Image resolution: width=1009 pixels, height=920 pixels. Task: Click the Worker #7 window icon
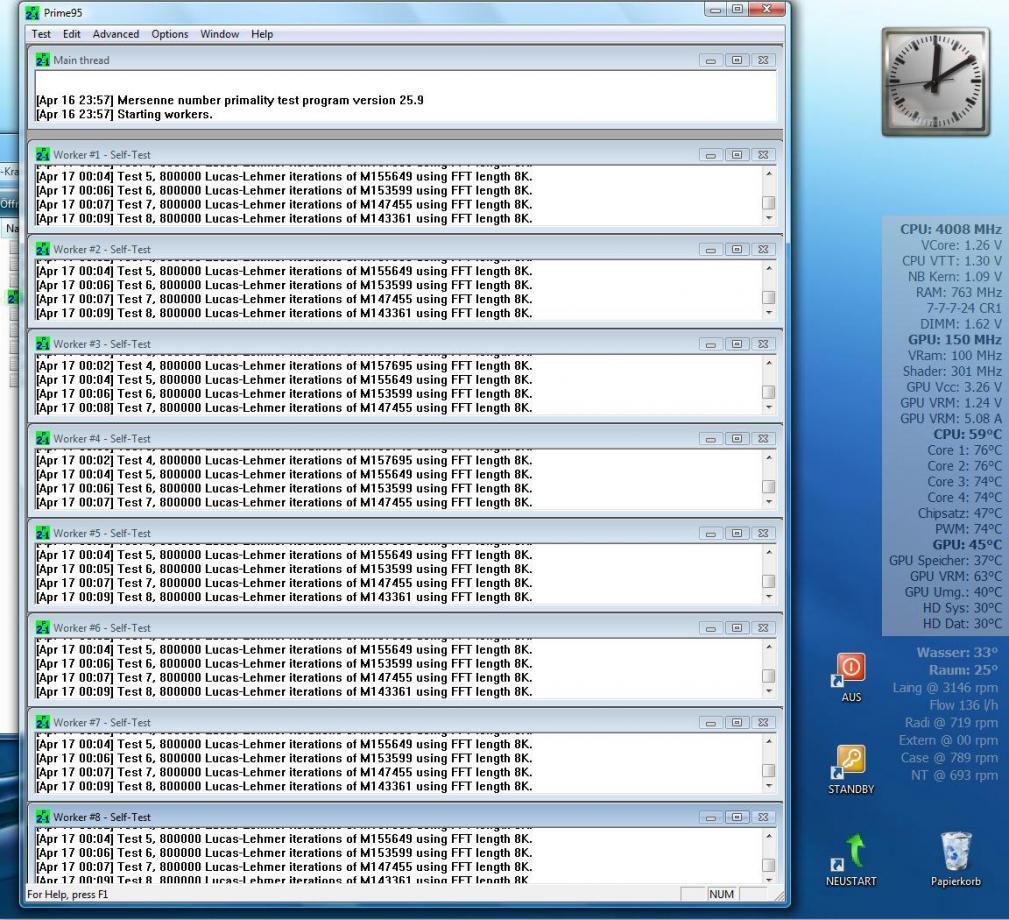42,722
